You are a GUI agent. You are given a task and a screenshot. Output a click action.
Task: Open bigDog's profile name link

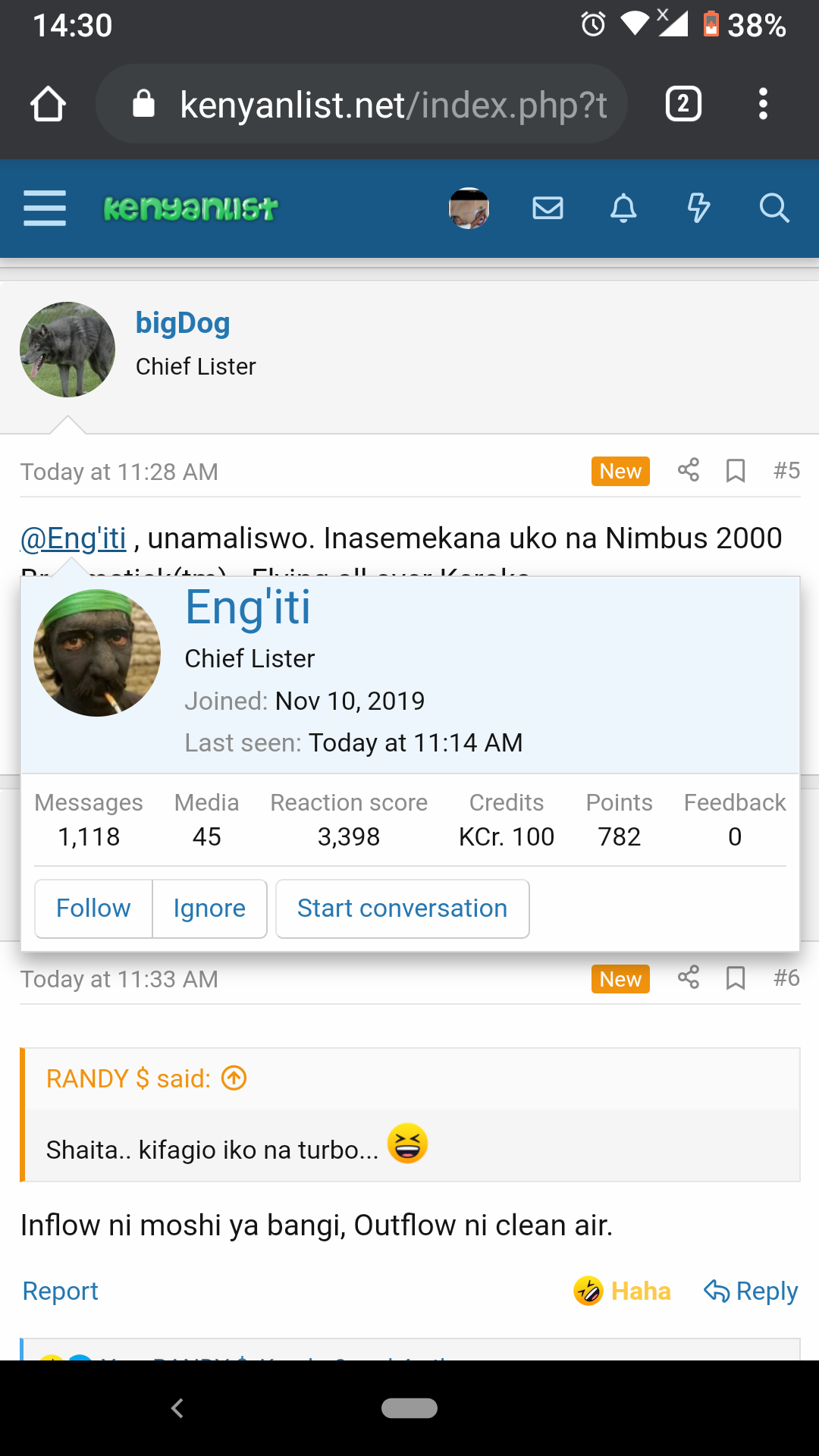183,323
